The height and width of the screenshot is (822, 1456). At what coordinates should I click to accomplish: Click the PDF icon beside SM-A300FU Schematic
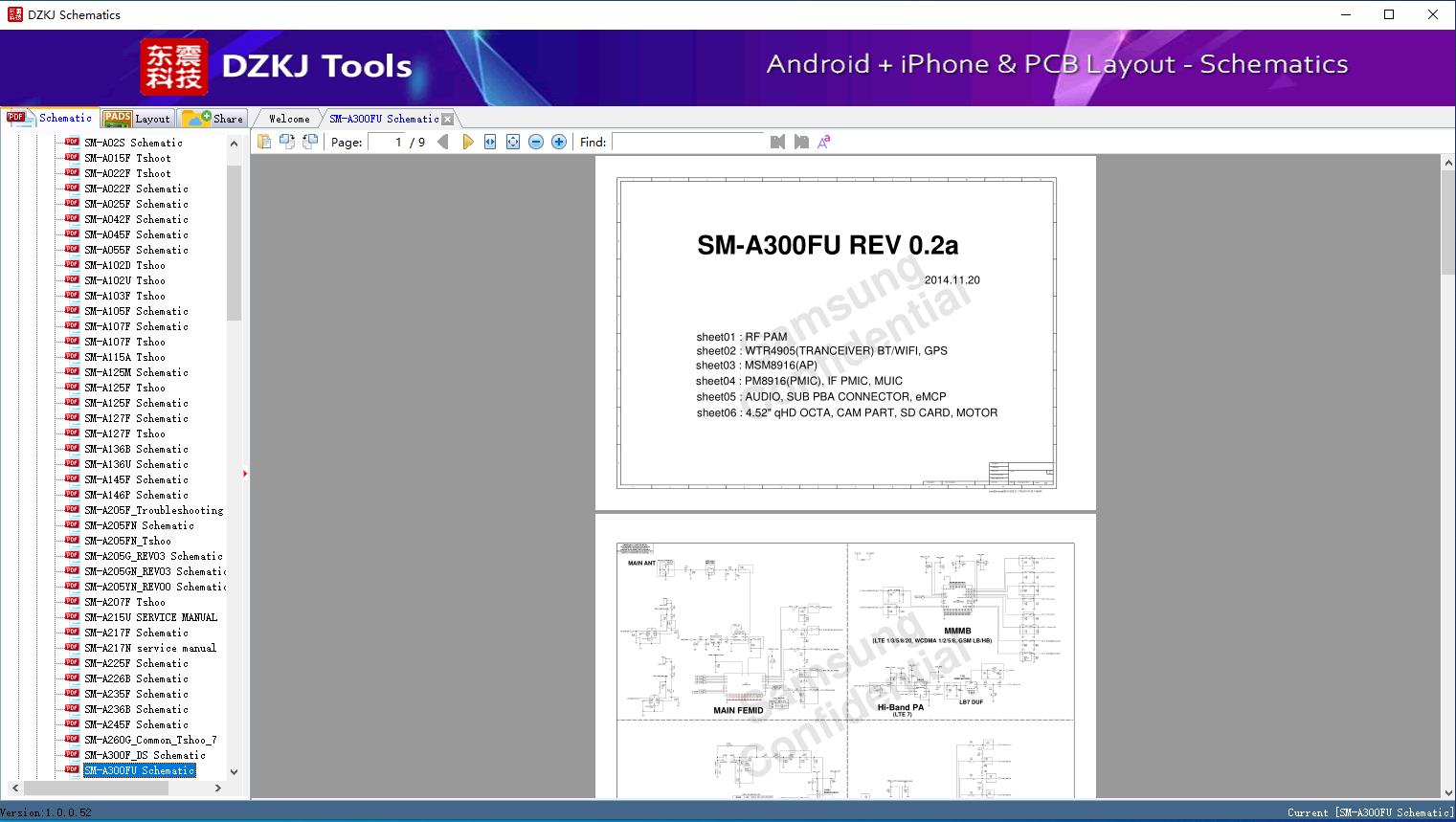[72, 769]
